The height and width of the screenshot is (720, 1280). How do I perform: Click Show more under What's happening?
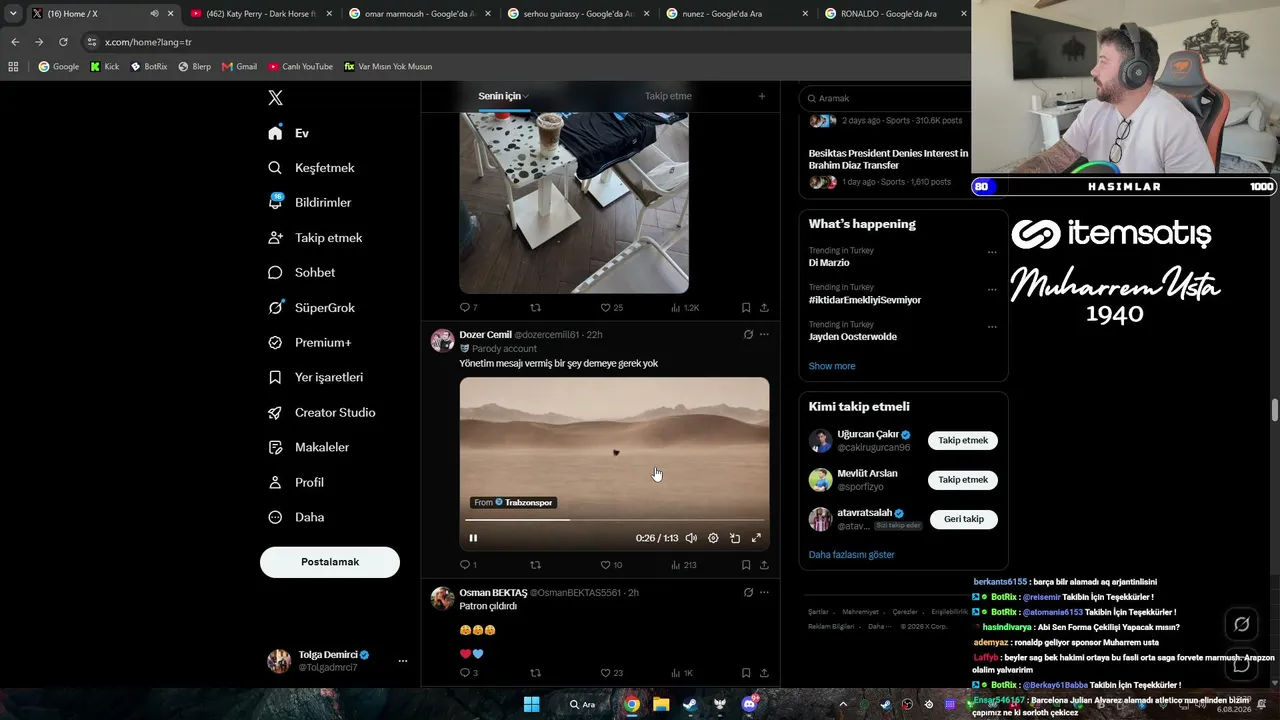pos(832,366)
